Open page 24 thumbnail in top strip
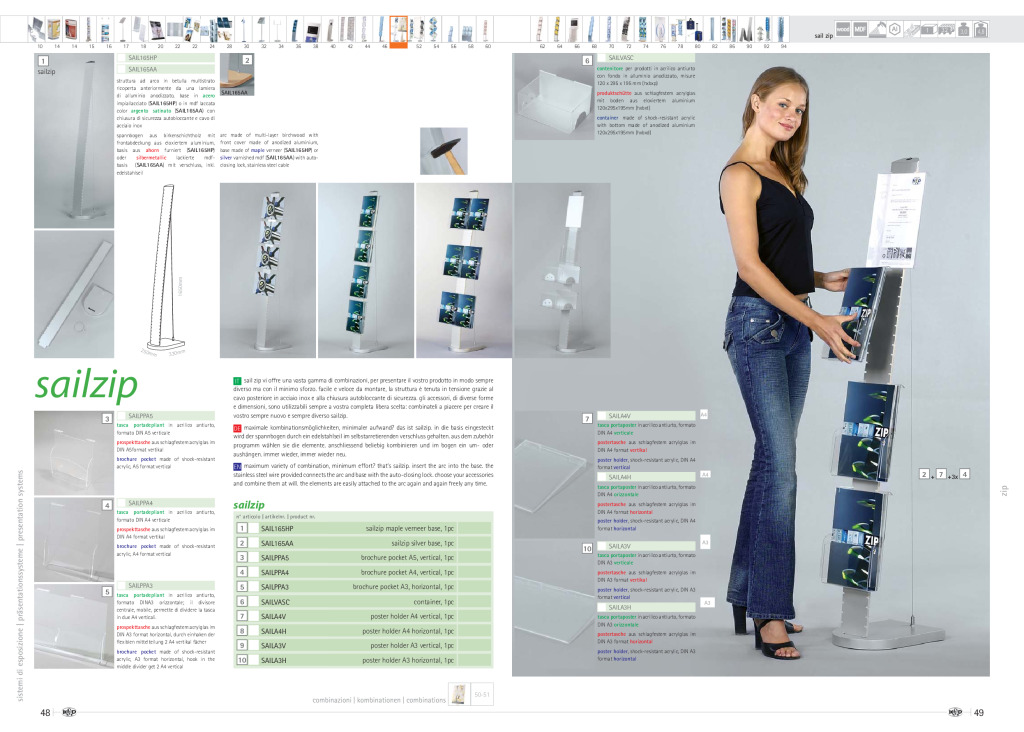The width and height of the screenshot is (1024, 732). point(209,29)
